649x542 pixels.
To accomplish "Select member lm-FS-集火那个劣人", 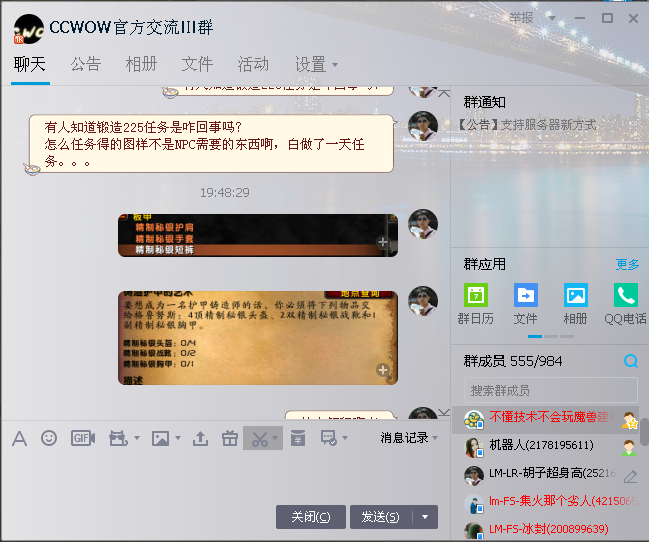I will click(546, 503).
